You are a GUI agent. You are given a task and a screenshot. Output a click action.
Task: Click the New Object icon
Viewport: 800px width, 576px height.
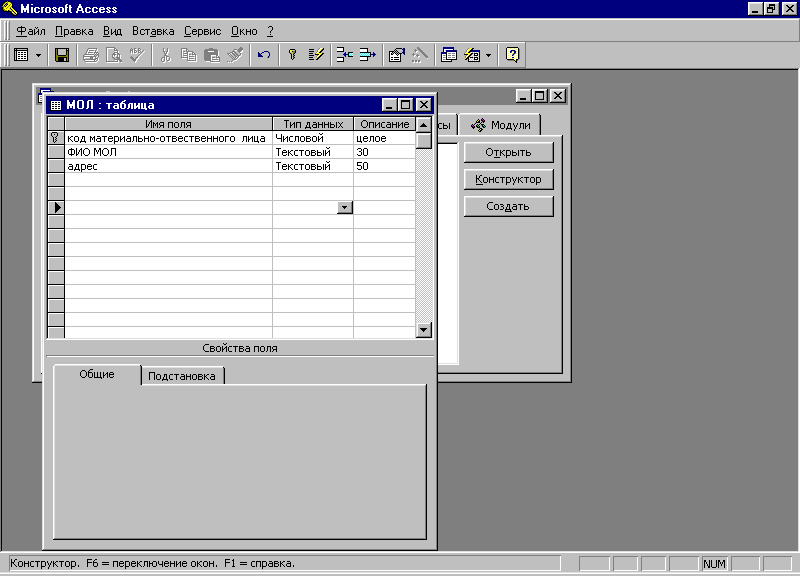472,55
